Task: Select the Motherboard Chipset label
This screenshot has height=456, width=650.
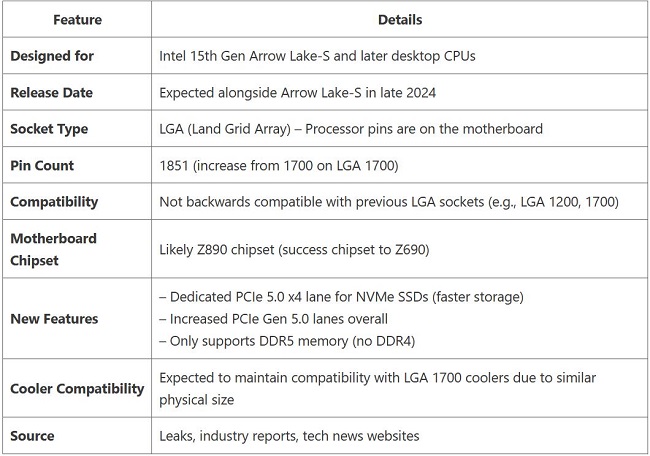Action: click(53, 249)
